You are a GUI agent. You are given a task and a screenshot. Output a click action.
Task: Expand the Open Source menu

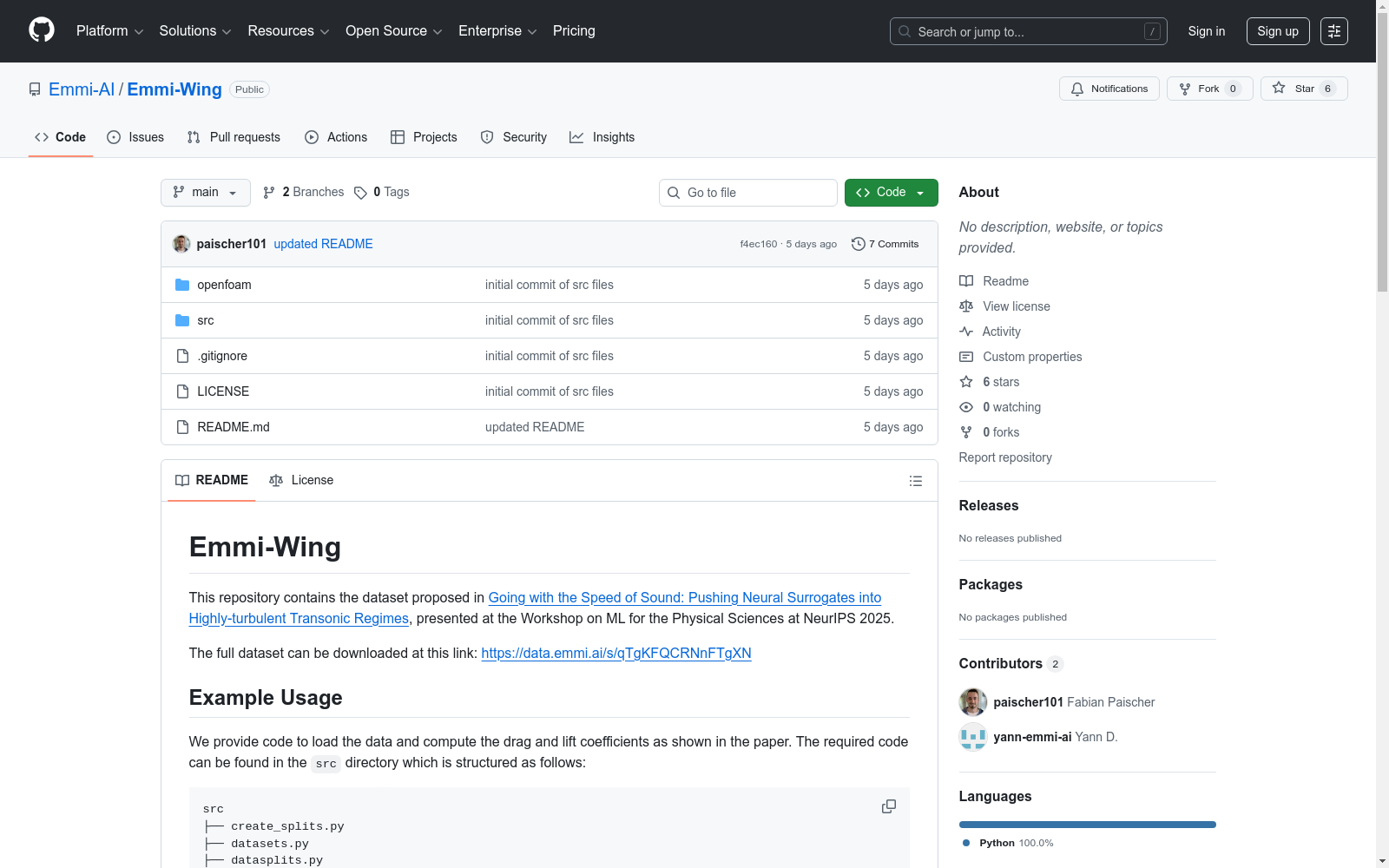point(394,31)
